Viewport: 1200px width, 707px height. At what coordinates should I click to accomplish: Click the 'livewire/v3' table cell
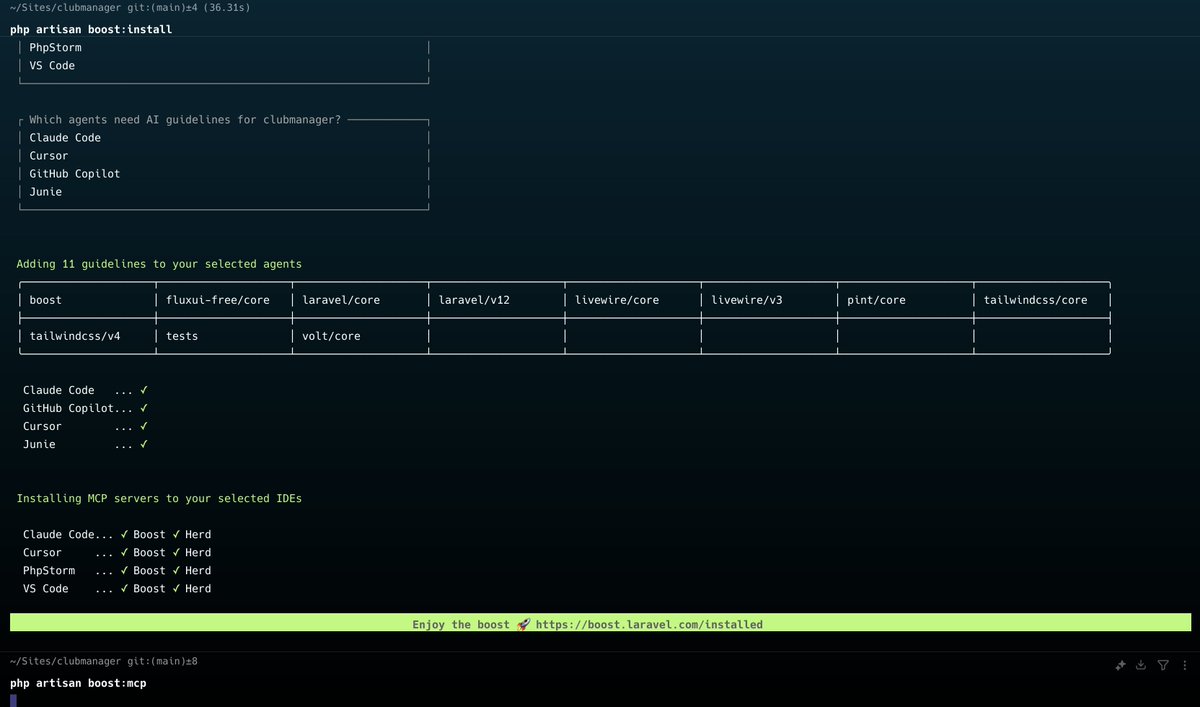coord(768,300)
